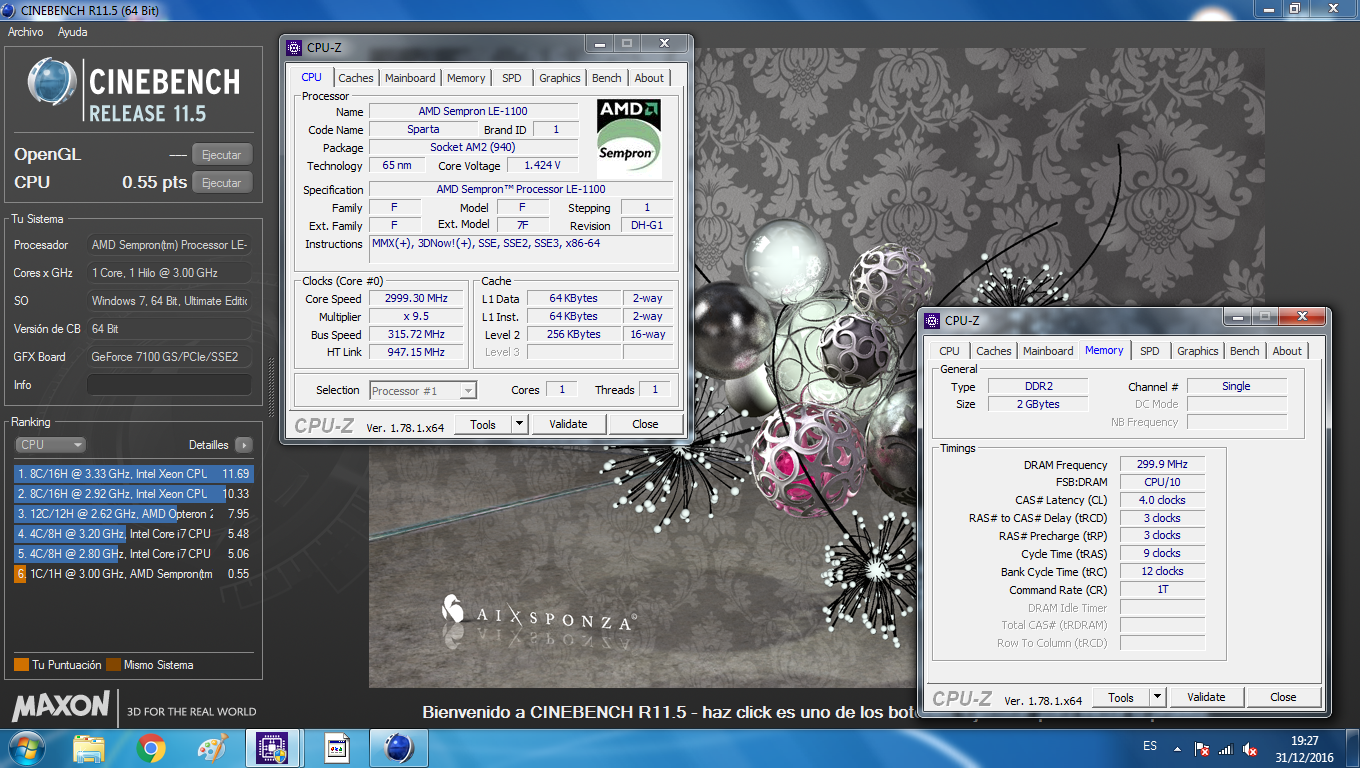Launch Google Chrome from the taskbar
Viewport: 1360px width, 768px height.
pyautogui.click(x=151, y=748)
